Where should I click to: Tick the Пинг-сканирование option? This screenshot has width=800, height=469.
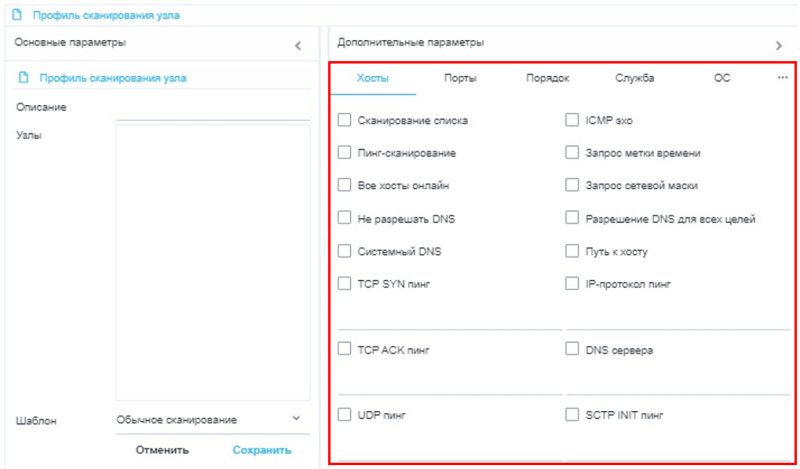click(x=345, y=153)
